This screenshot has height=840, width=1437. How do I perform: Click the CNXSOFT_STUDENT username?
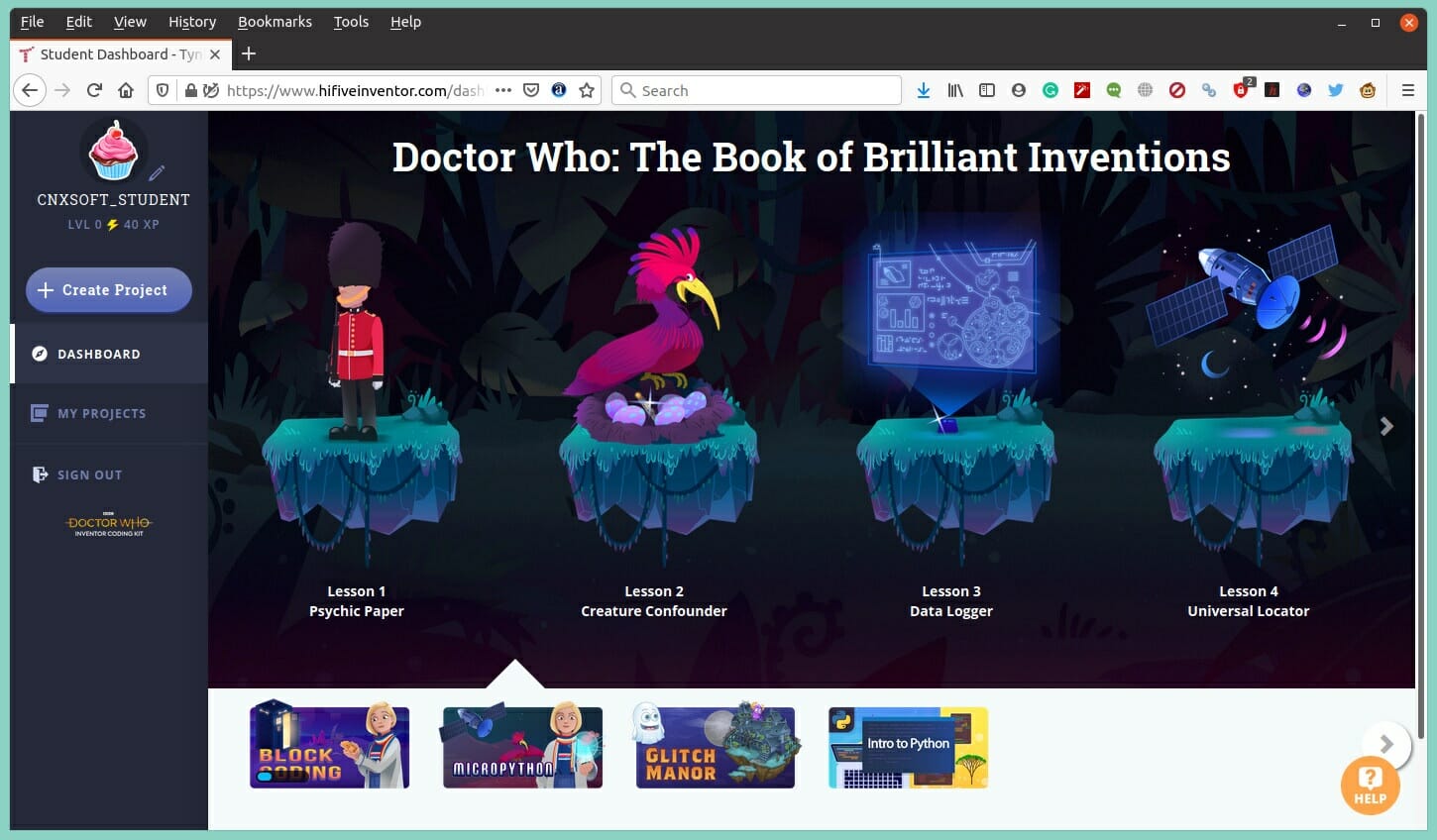point(114,199)
